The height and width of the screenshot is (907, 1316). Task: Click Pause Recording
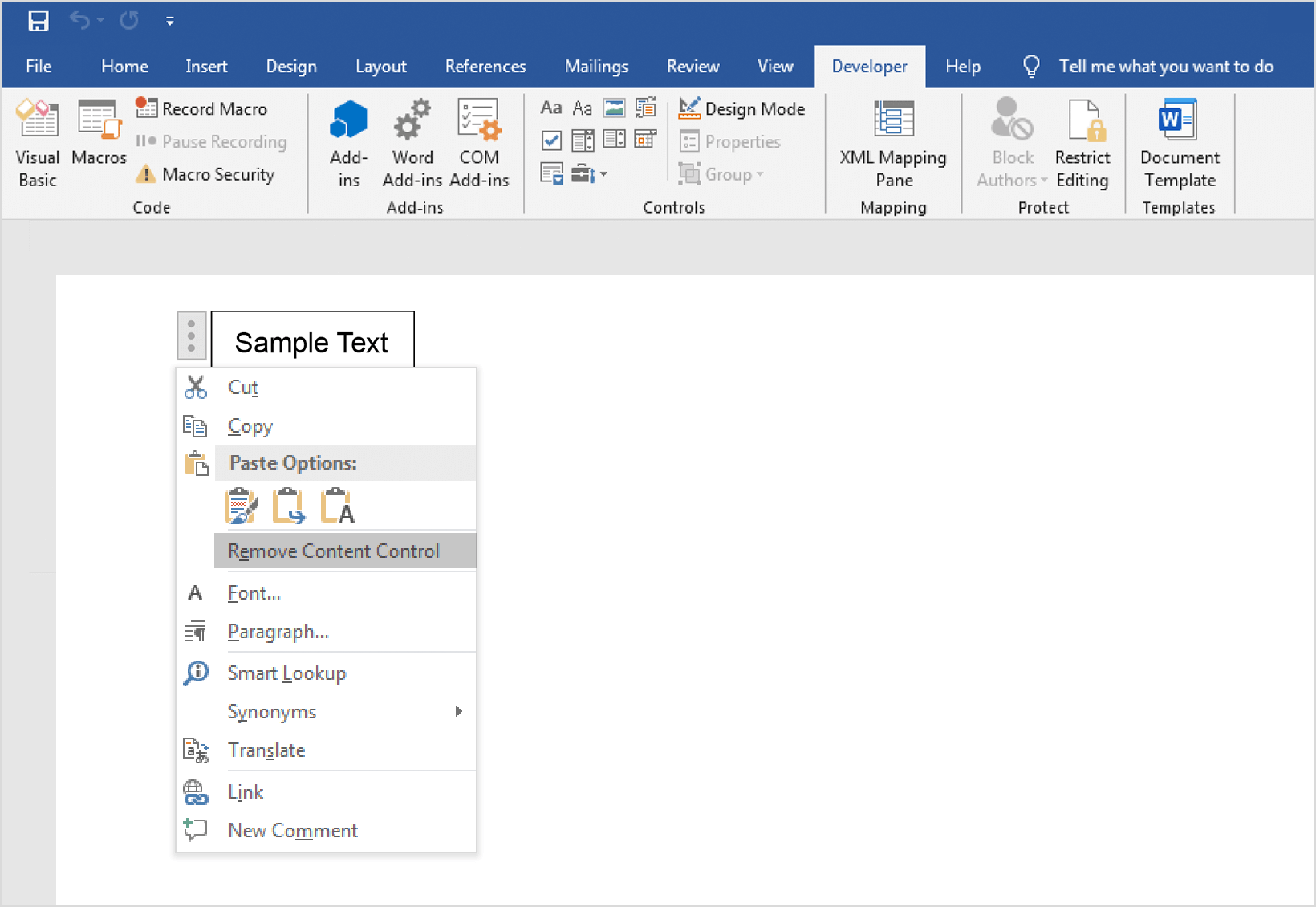click(x=212, y=141)
